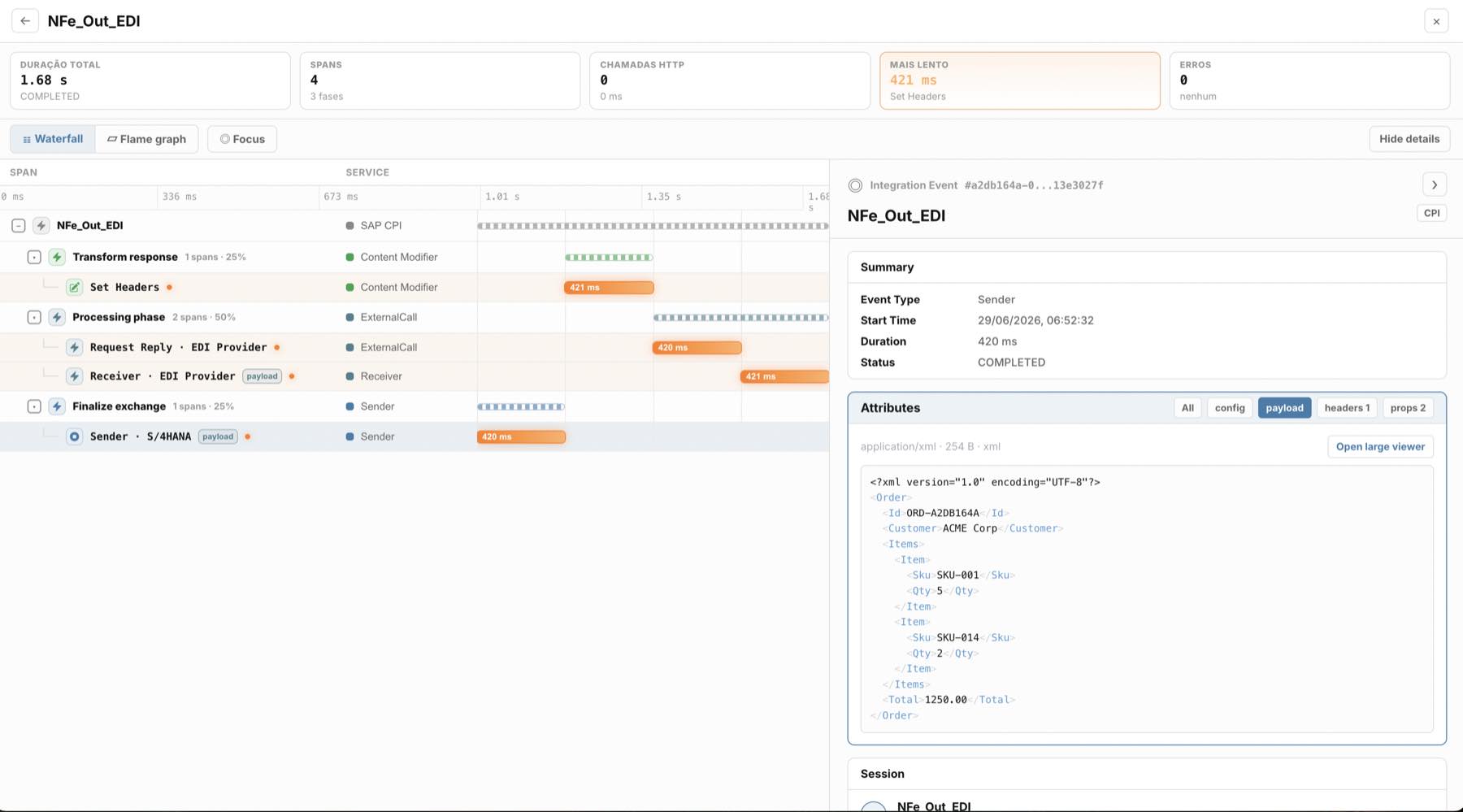The height and width of the screenshot is (812, 1463).
Task: Toggle Focus mode
Action: (x=242, y=139)
